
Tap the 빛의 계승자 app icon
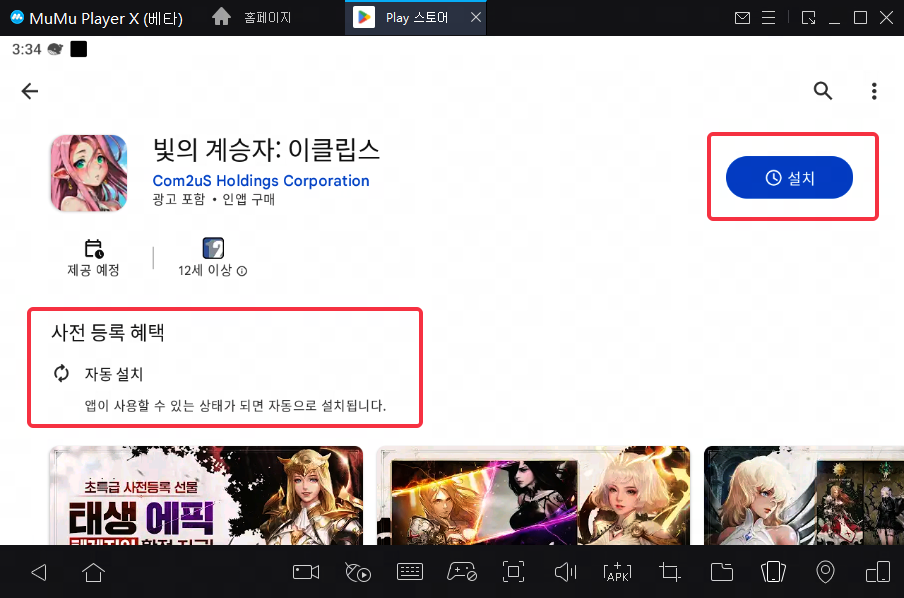tap(89, 173)
